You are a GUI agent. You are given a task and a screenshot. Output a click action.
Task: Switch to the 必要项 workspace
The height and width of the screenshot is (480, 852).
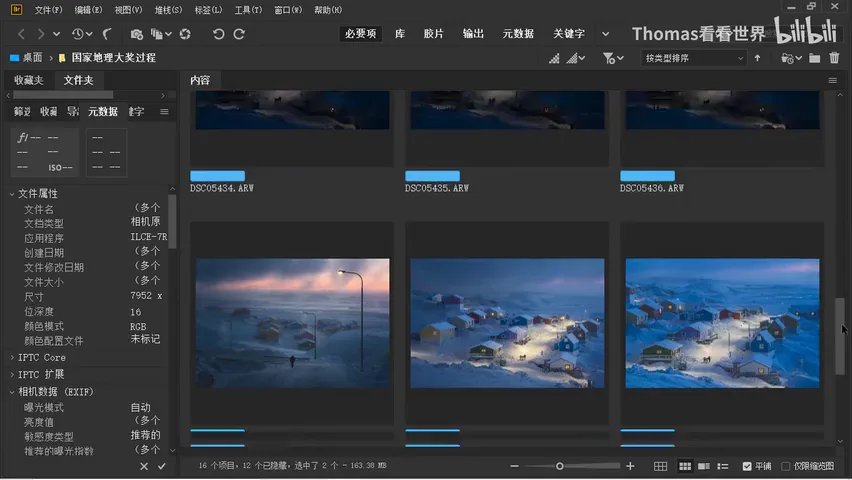click(360, 34)
